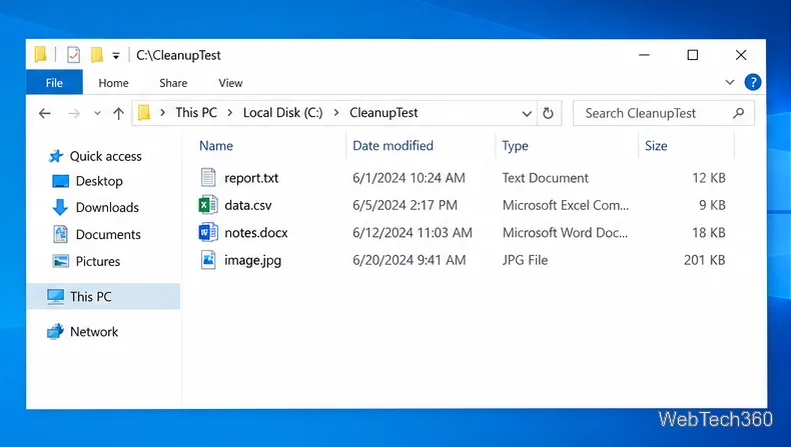Screen dimensions: 791x447
Task: Select the report.txt file icon
Action: pyautogui.click(x=208, y=178)
